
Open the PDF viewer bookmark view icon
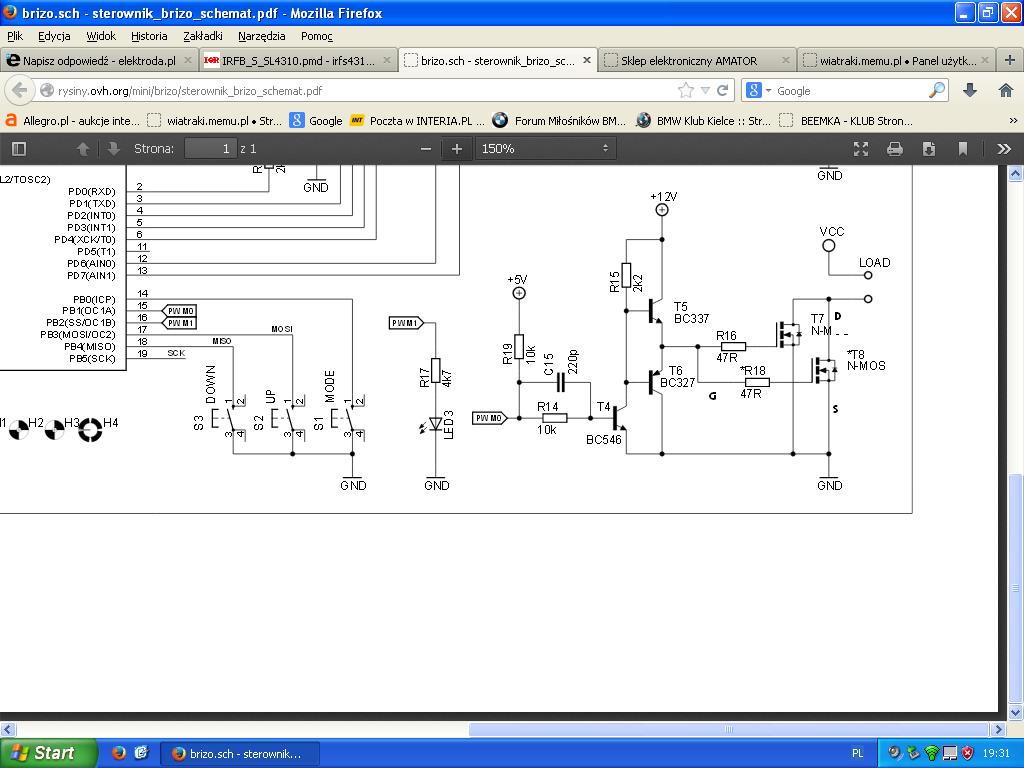(963, 149)
